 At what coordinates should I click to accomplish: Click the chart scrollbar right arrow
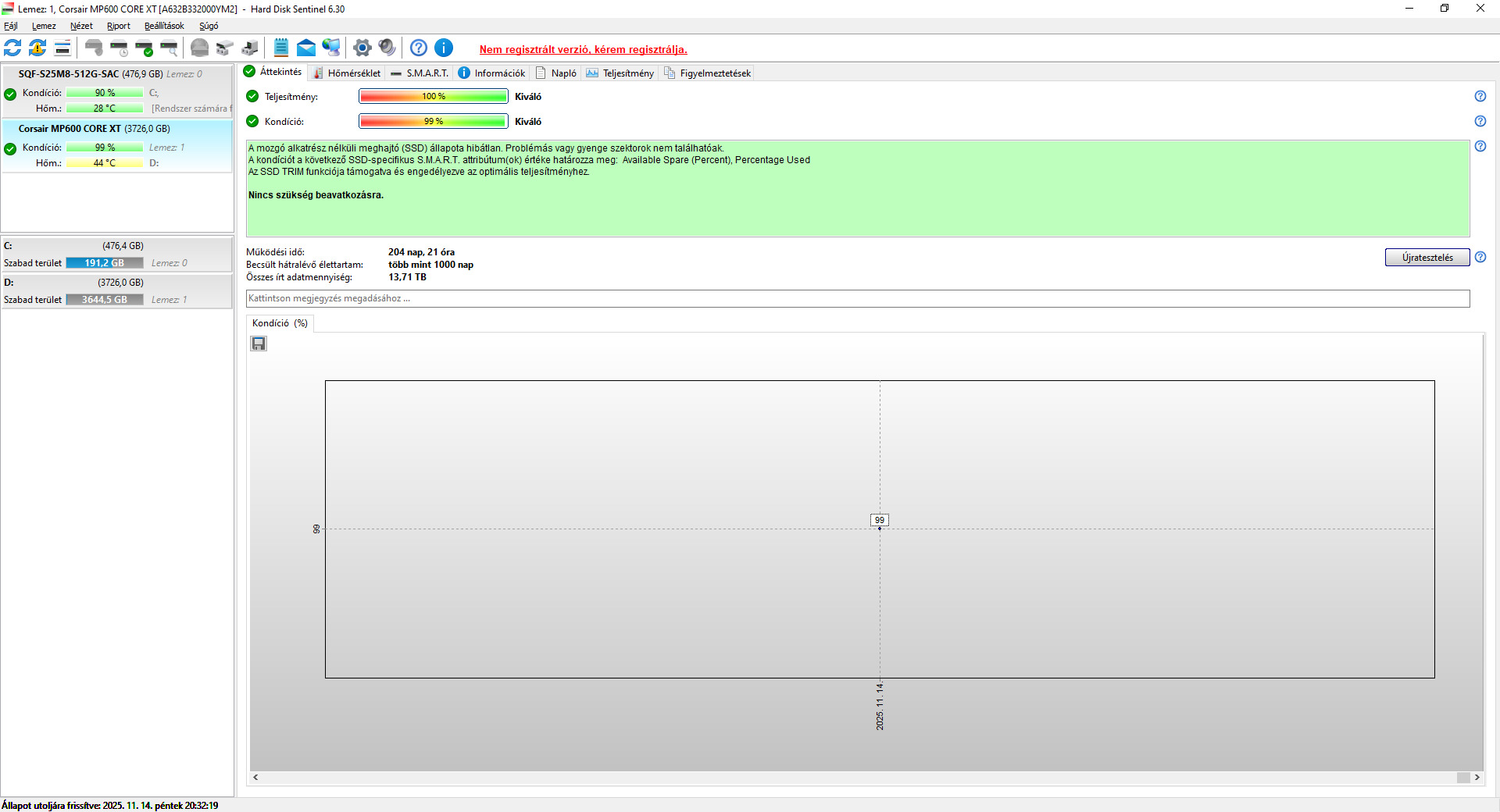pyautogui.click(x=1477, y=777)
